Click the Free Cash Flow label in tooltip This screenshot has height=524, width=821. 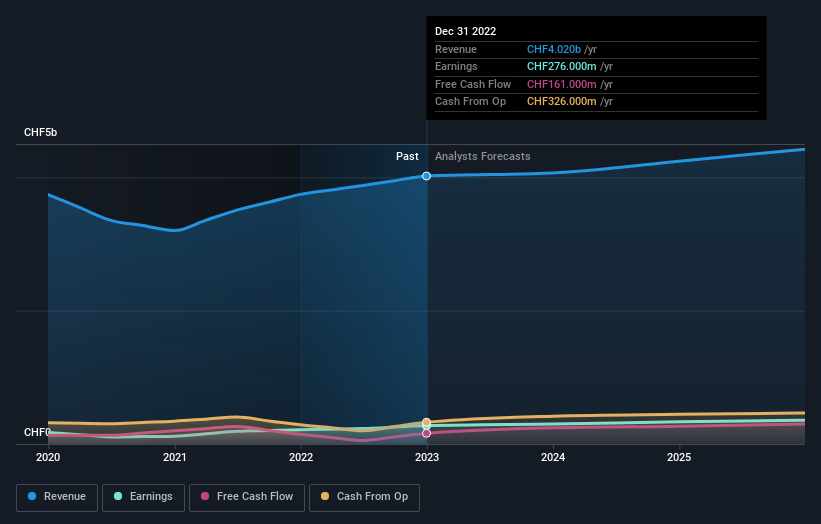473,84
